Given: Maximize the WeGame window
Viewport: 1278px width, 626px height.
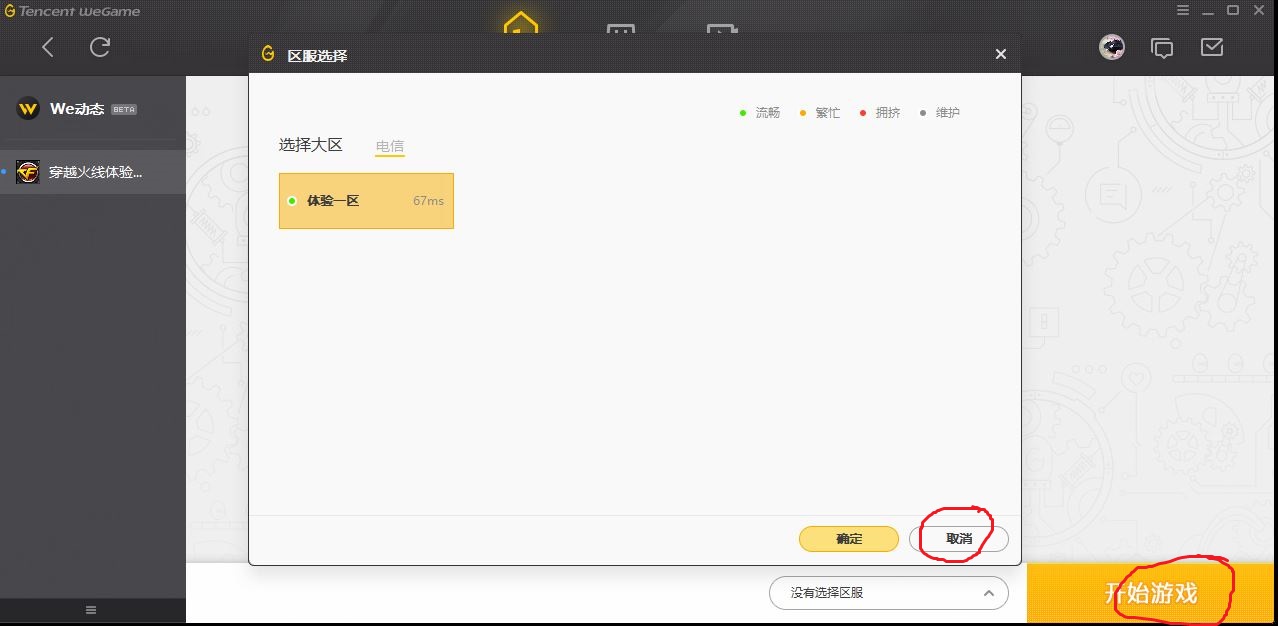Looking at the screenshot, I should click(x=1233, y=10).
